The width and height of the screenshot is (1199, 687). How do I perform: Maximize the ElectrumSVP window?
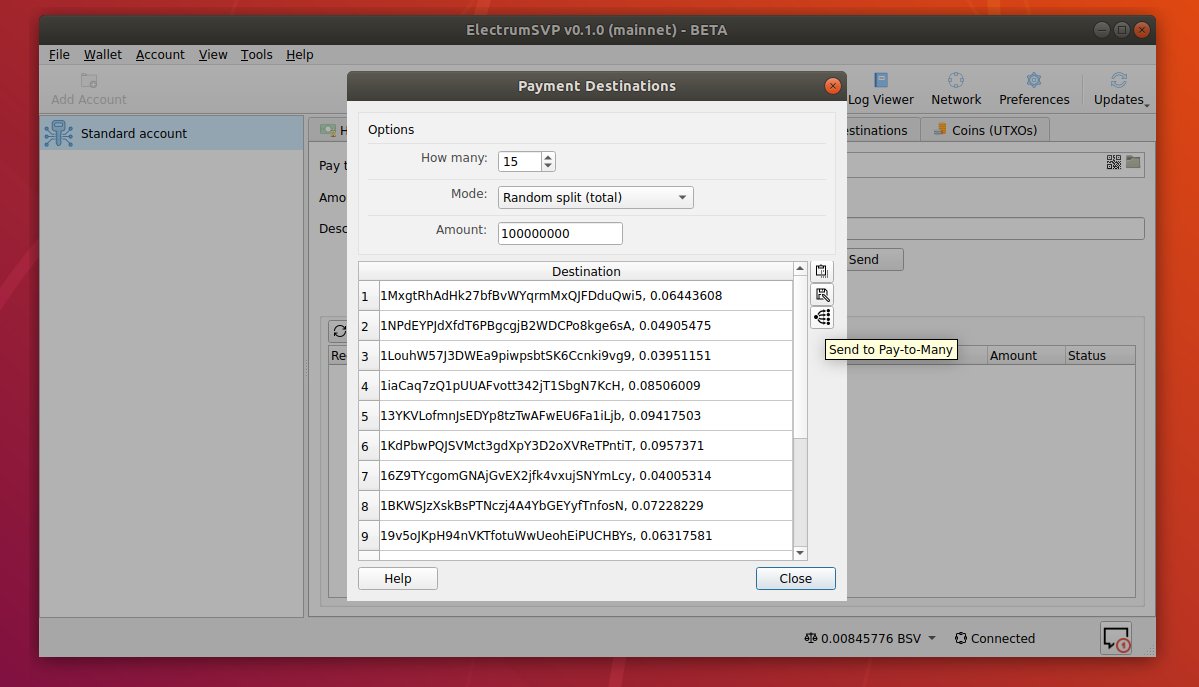1122,30
